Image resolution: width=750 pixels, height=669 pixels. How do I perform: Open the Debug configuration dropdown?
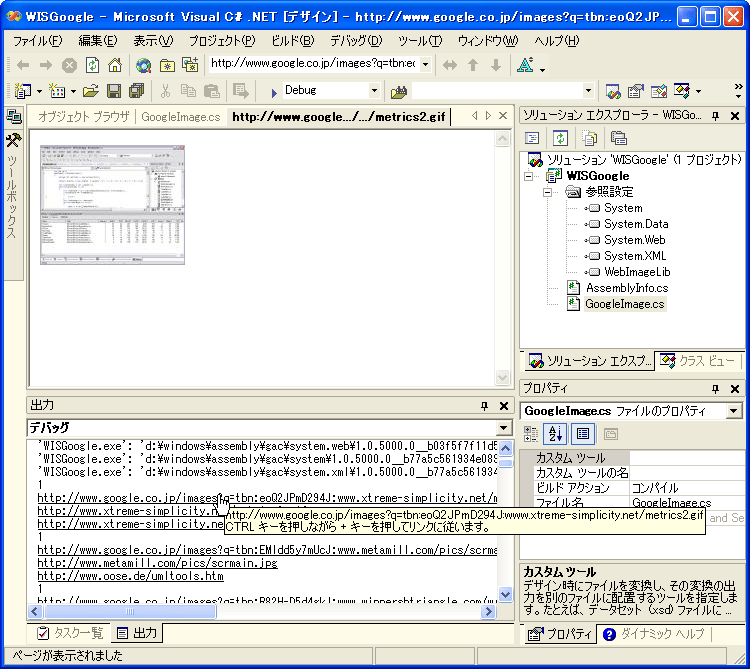[374, 90]
